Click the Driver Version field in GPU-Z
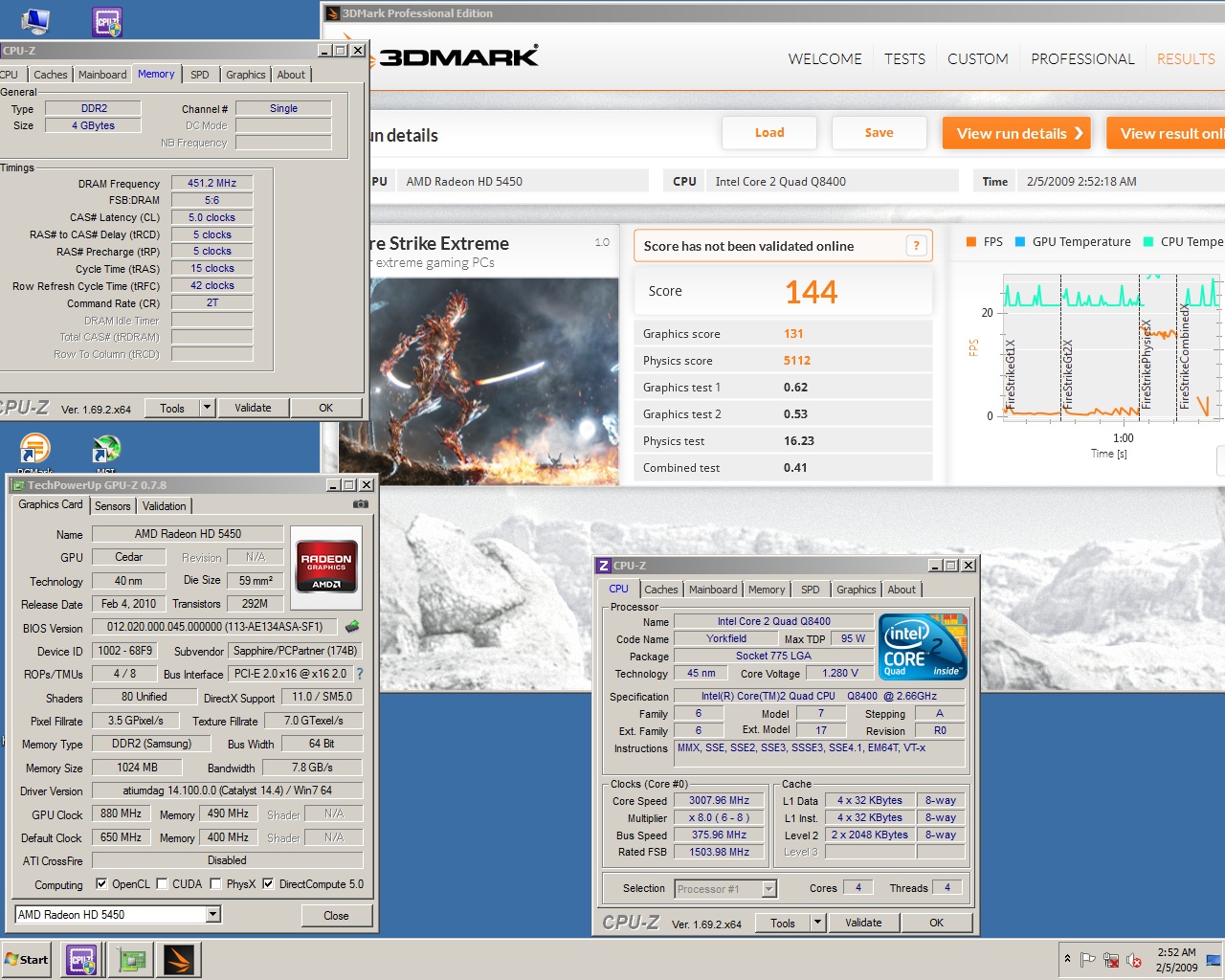 coord(228,791)
